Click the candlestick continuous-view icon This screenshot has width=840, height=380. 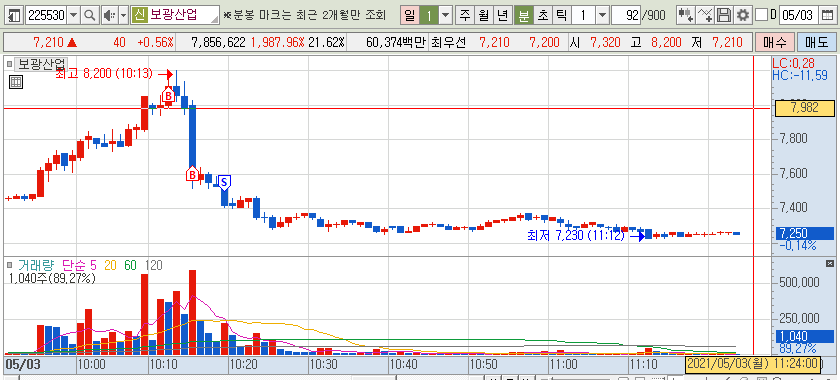(x=685, y=15)
